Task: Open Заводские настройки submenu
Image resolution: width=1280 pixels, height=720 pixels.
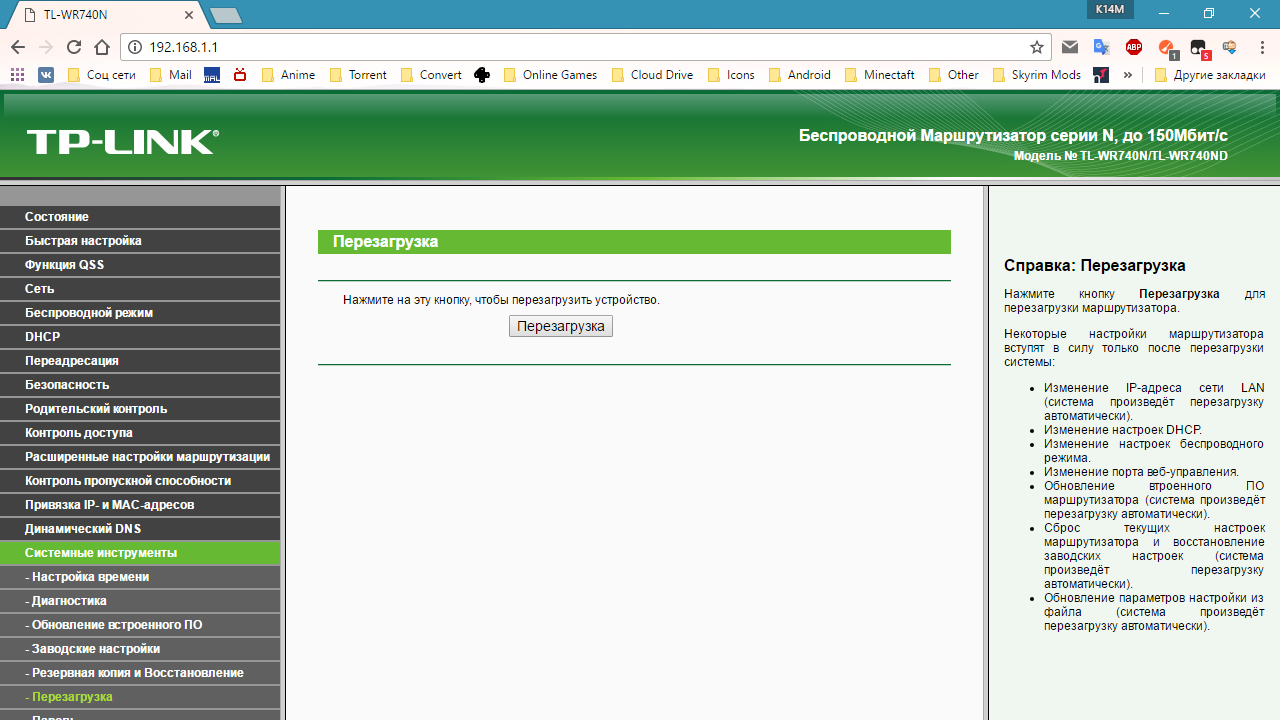Action: pos(140,649)
